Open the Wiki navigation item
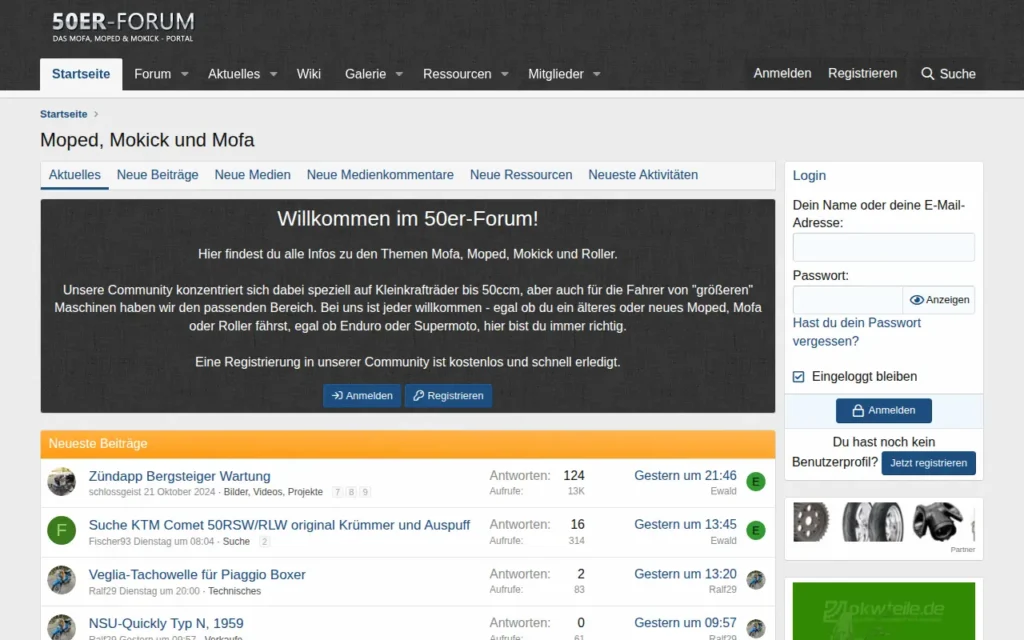The width and height of the screenshot is (1024, 640). [308, 74]
